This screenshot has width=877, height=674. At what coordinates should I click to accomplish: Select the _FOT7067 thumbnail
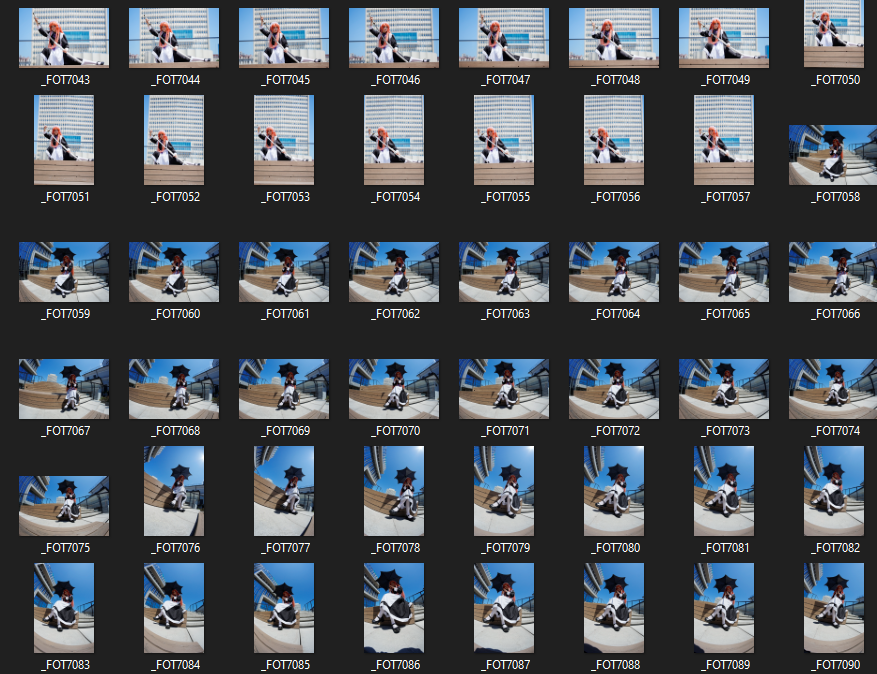click(64, 389)
